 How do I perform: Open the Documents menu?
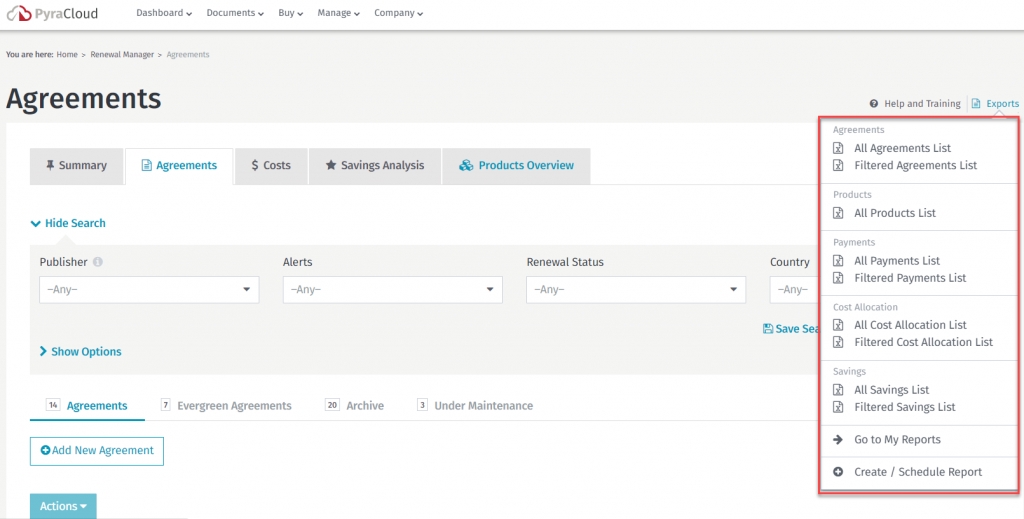tap(234, 13)
